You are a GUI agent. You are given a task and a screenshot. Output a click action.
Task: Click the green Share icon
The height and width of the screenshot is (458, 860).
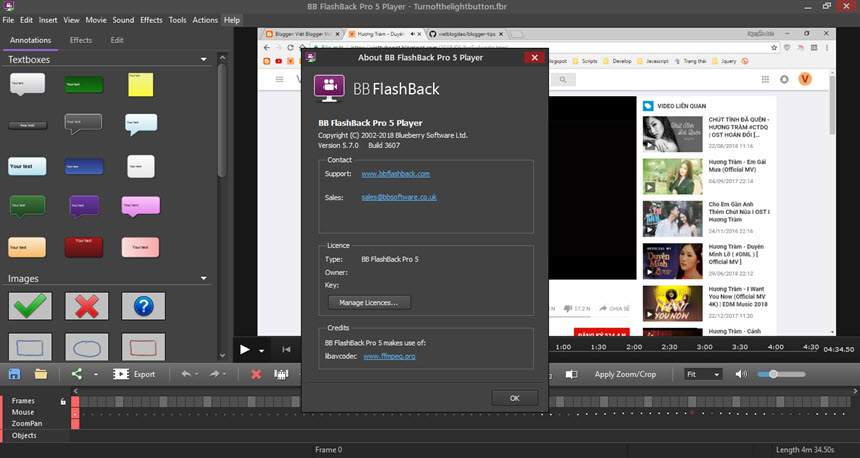77,374
